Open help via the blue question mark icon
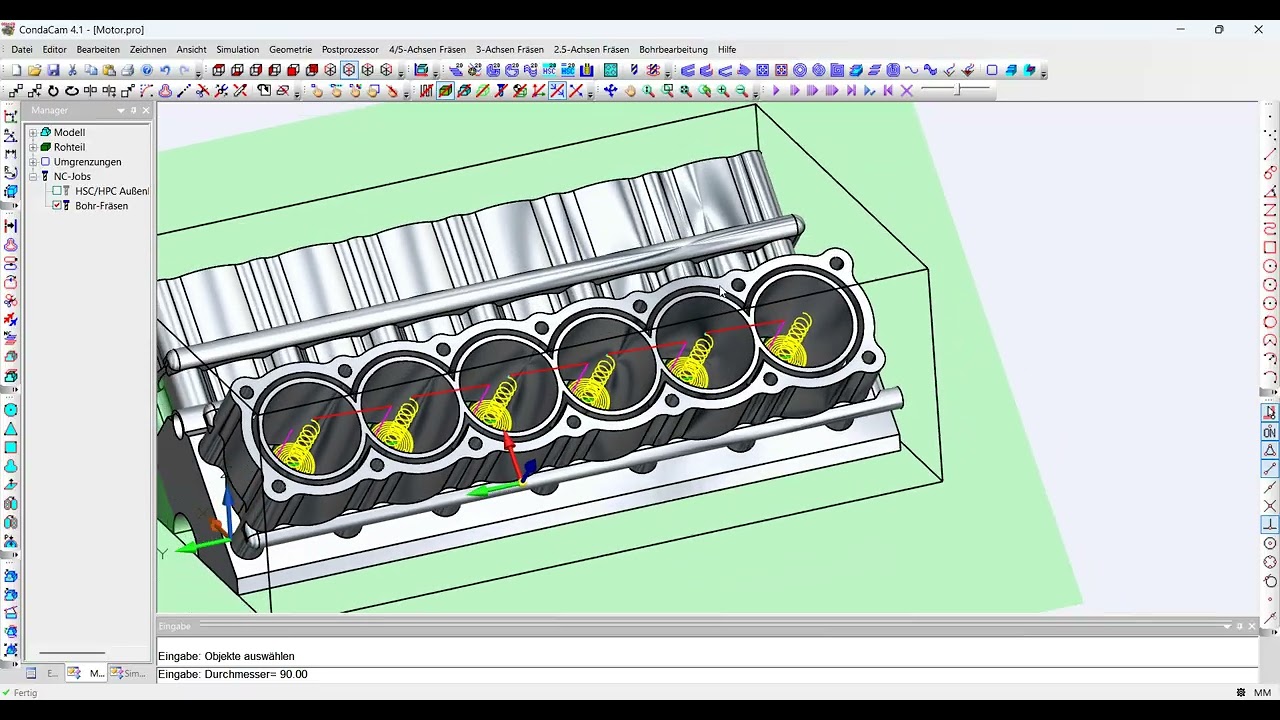The image size is (1280, 720). coord(147,70)
